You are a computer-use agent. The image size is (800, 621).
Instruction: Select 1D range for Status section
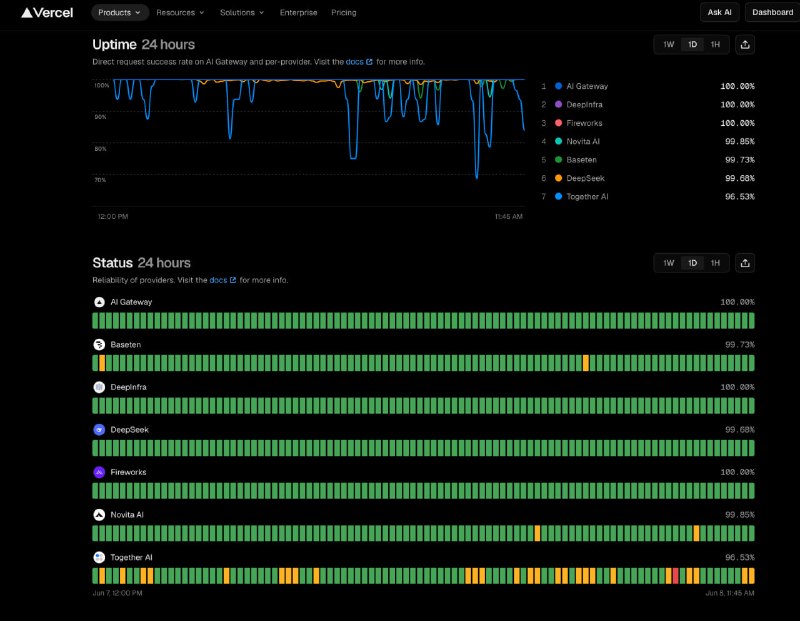pyautogui.click(x=692, y=263)
